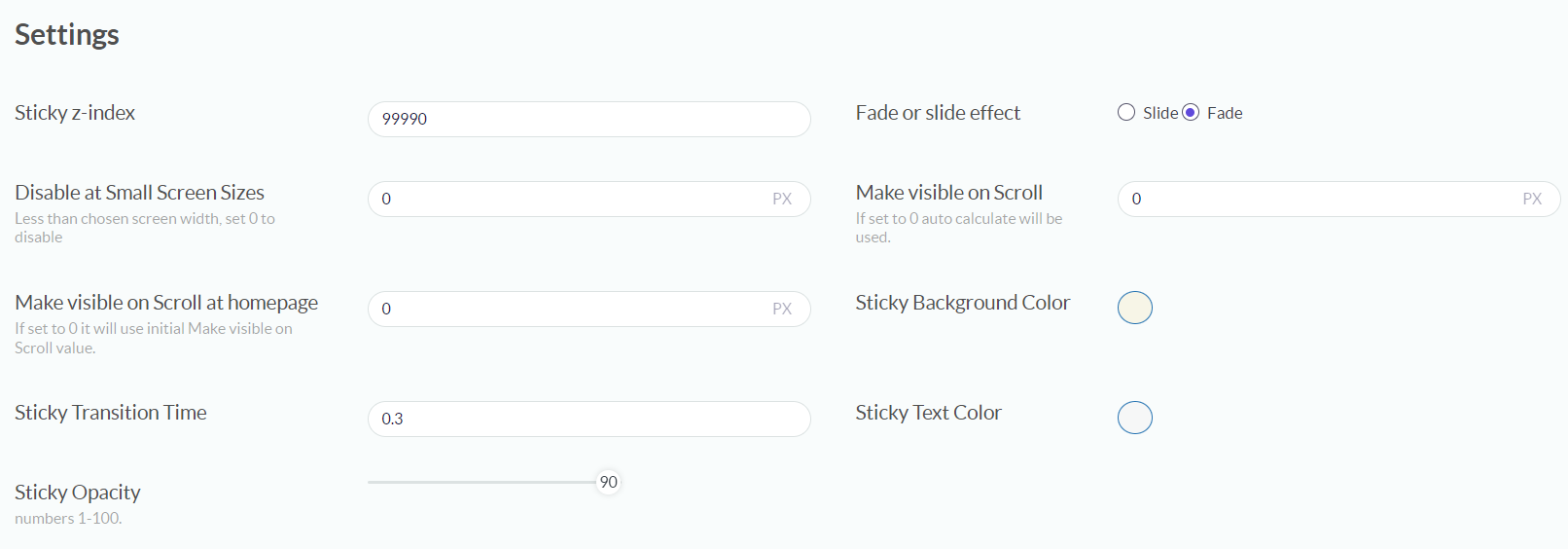Select the Slide effect radio button

pyautogui.click(x=1126, y=113)
